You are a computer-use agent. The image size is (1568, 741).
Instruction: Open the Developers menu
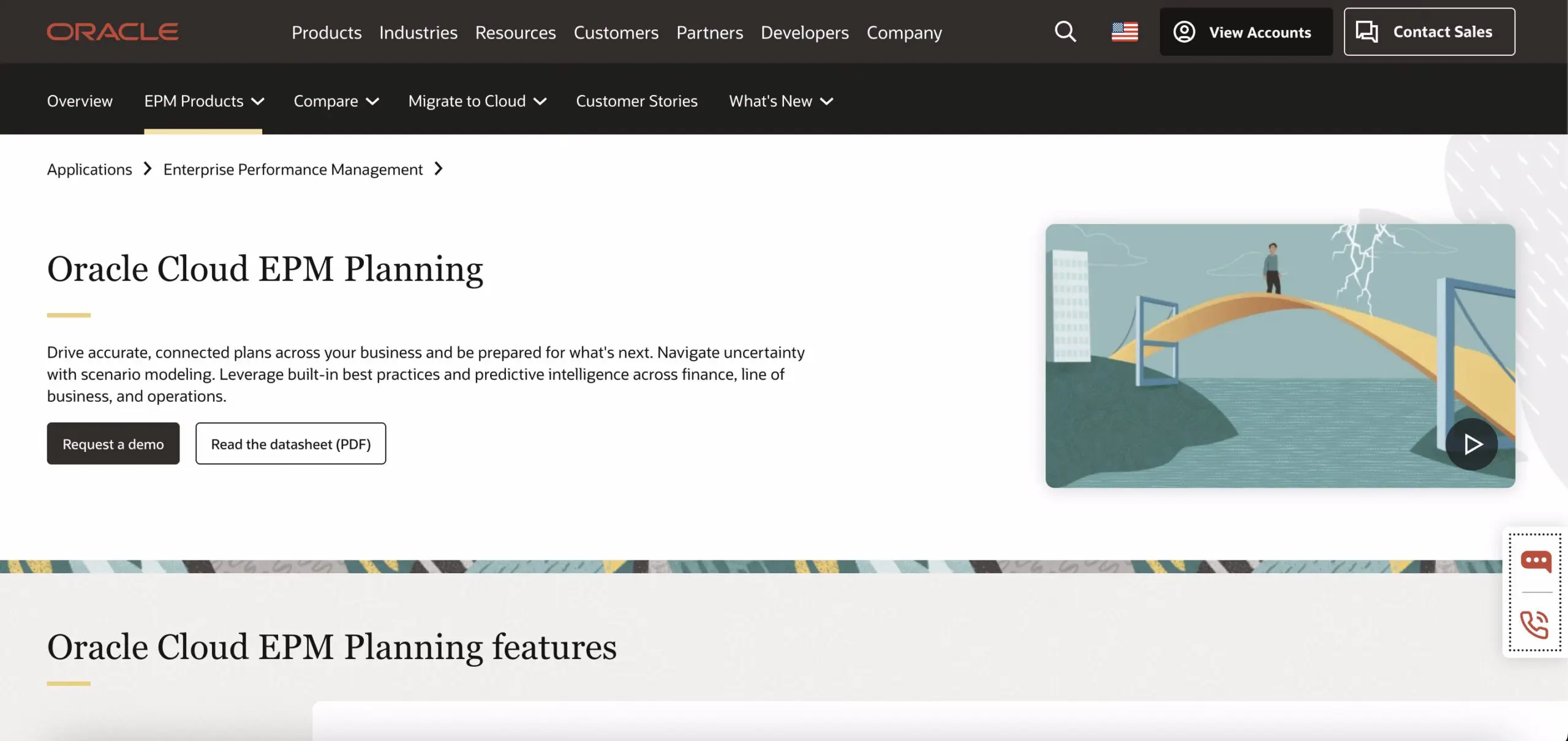pyautogui.click(x=804, y=32)
